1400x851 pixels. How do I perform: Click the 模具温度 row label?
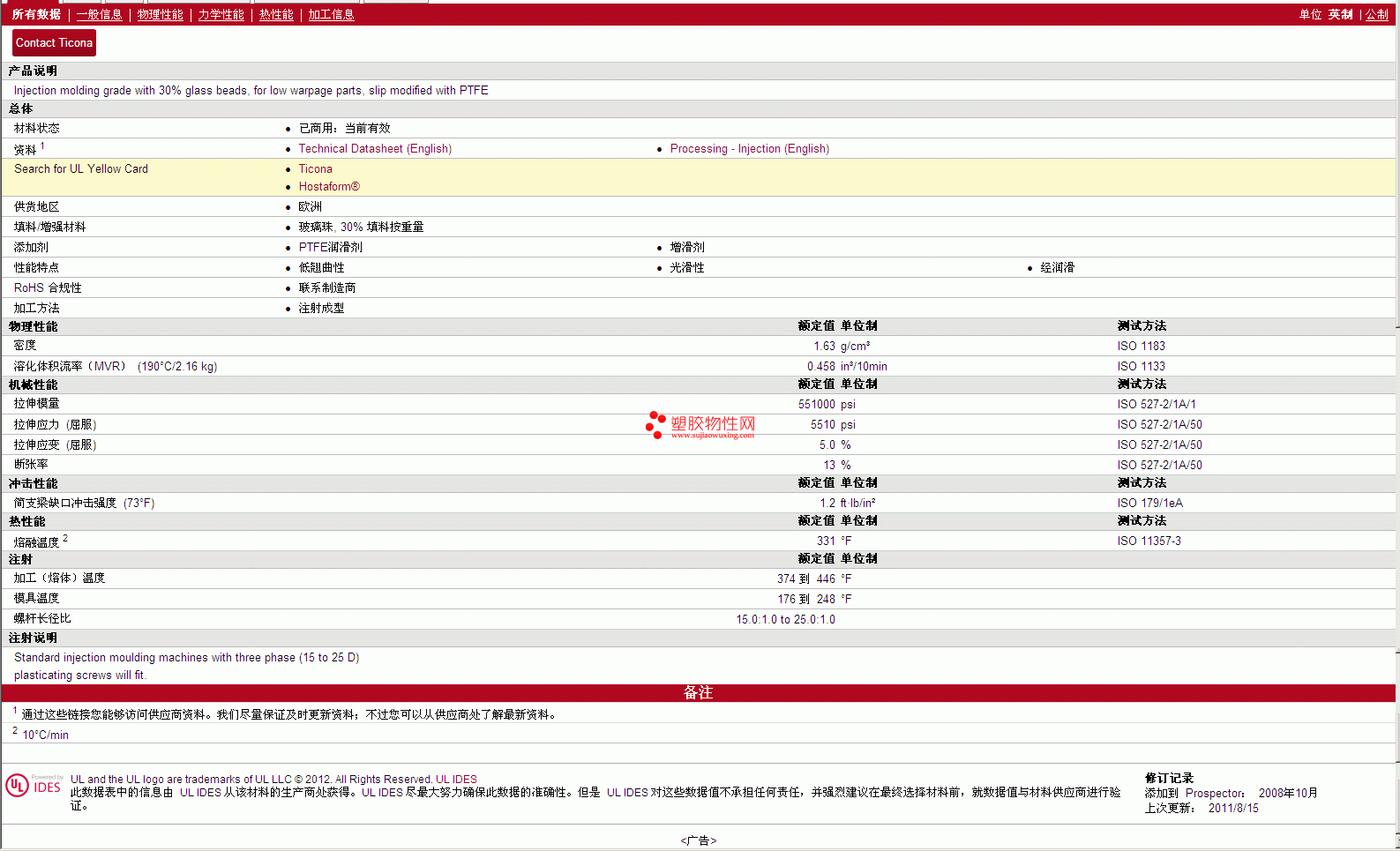tap(36, 598)
